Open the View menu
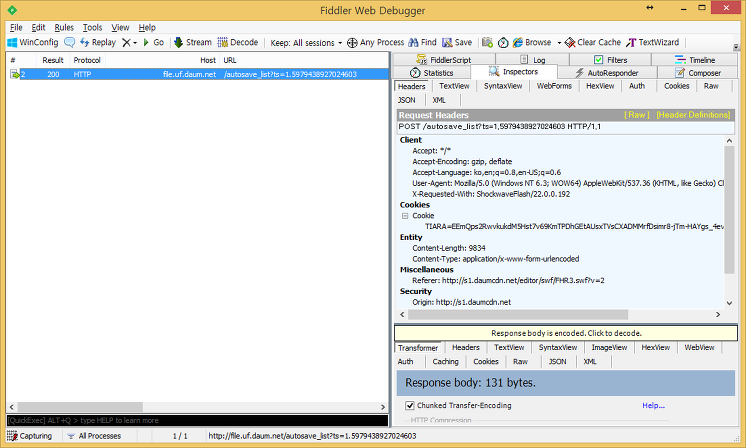 [120, 27]
